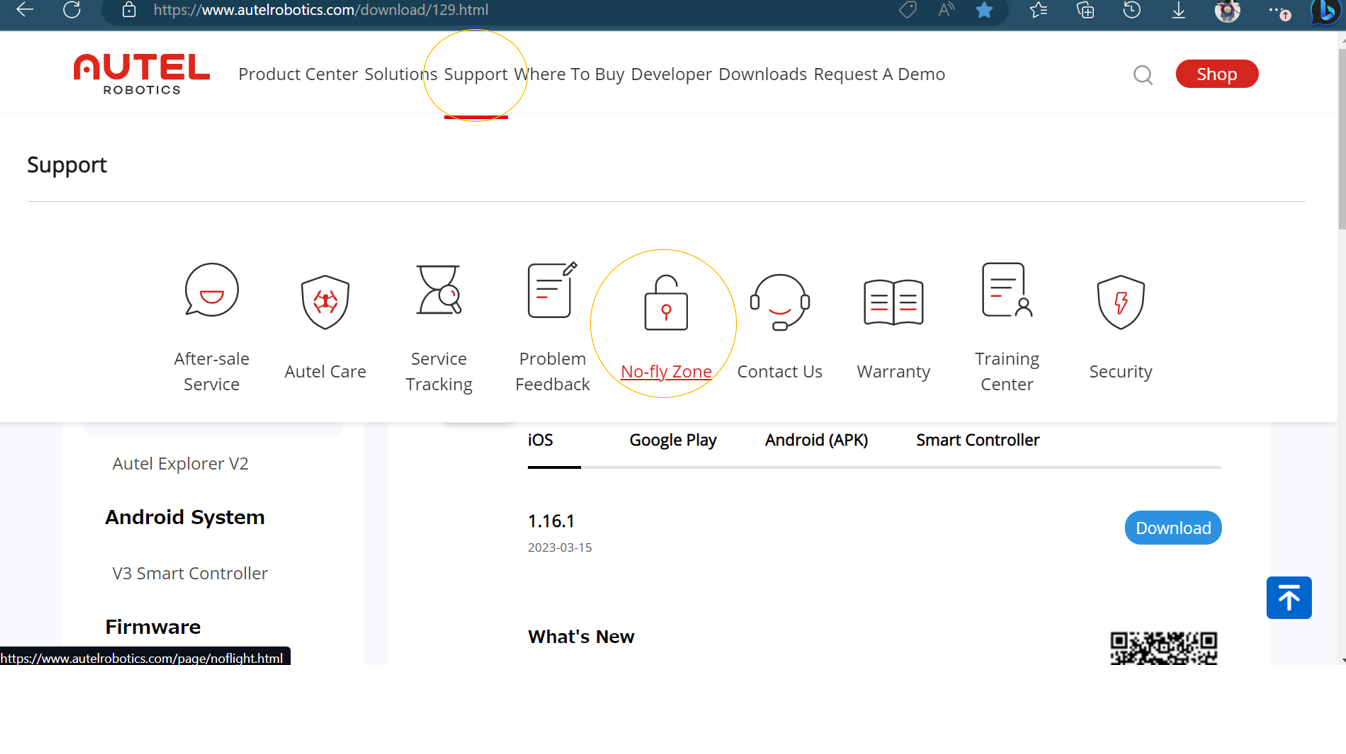Click the Warranty open book icon
Image resolution: width=1346 pixels, height=754 pixels.
[893, 302]
